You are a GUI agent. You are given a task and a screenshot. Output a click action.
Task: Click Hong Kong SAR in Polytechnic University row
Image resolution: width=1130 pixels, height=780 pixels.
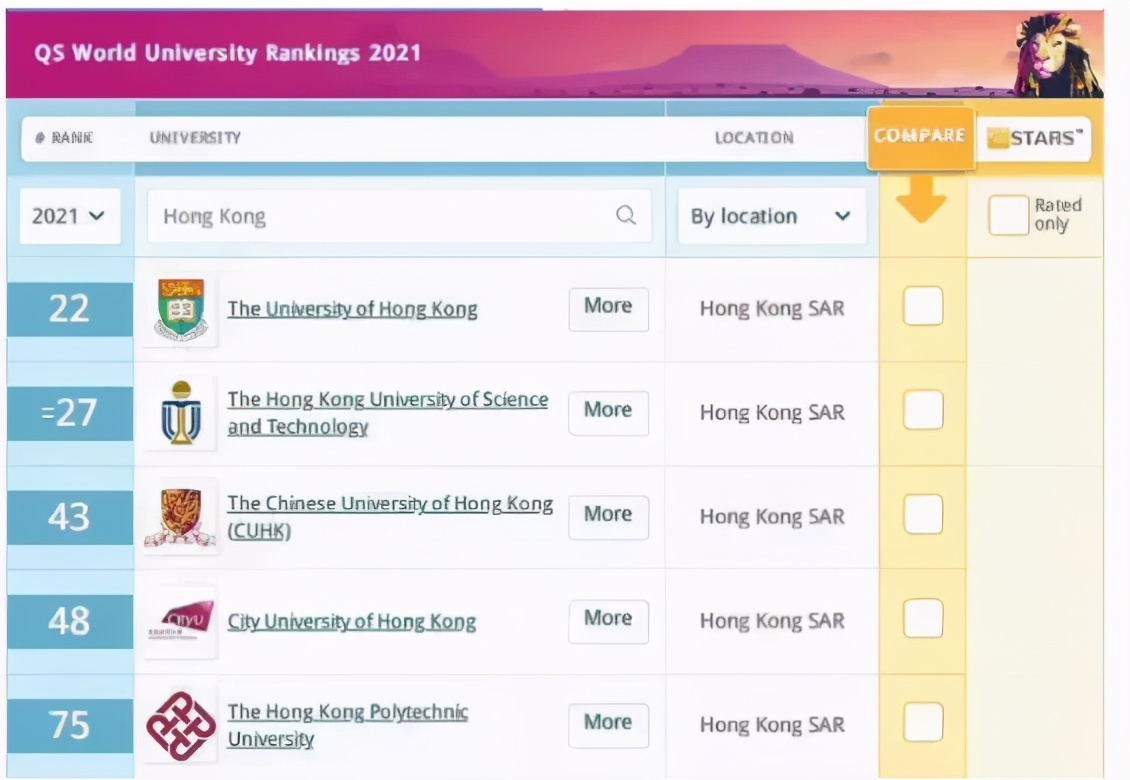pos(772,724)
